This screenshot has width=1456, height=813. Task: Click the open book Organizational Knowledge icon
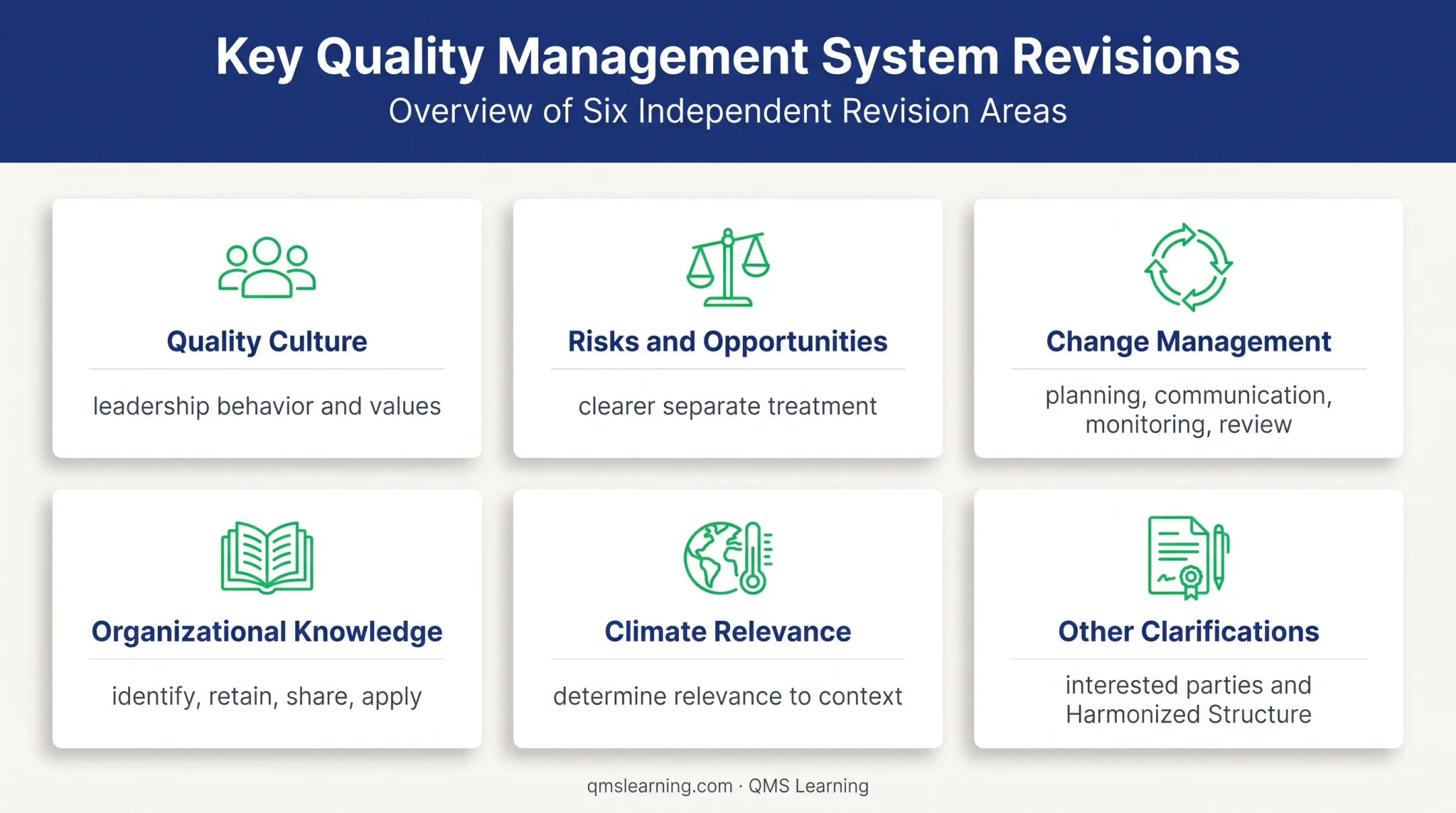267,558
